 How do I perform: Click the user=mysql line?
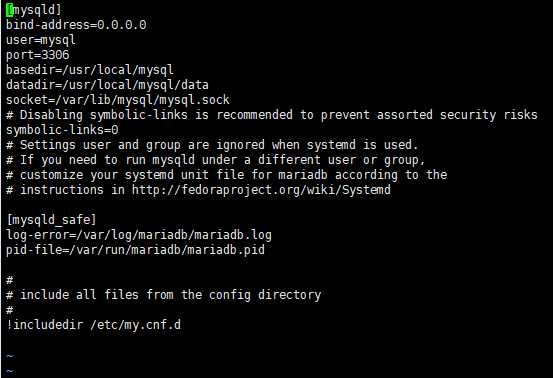[x=41, y=40]
